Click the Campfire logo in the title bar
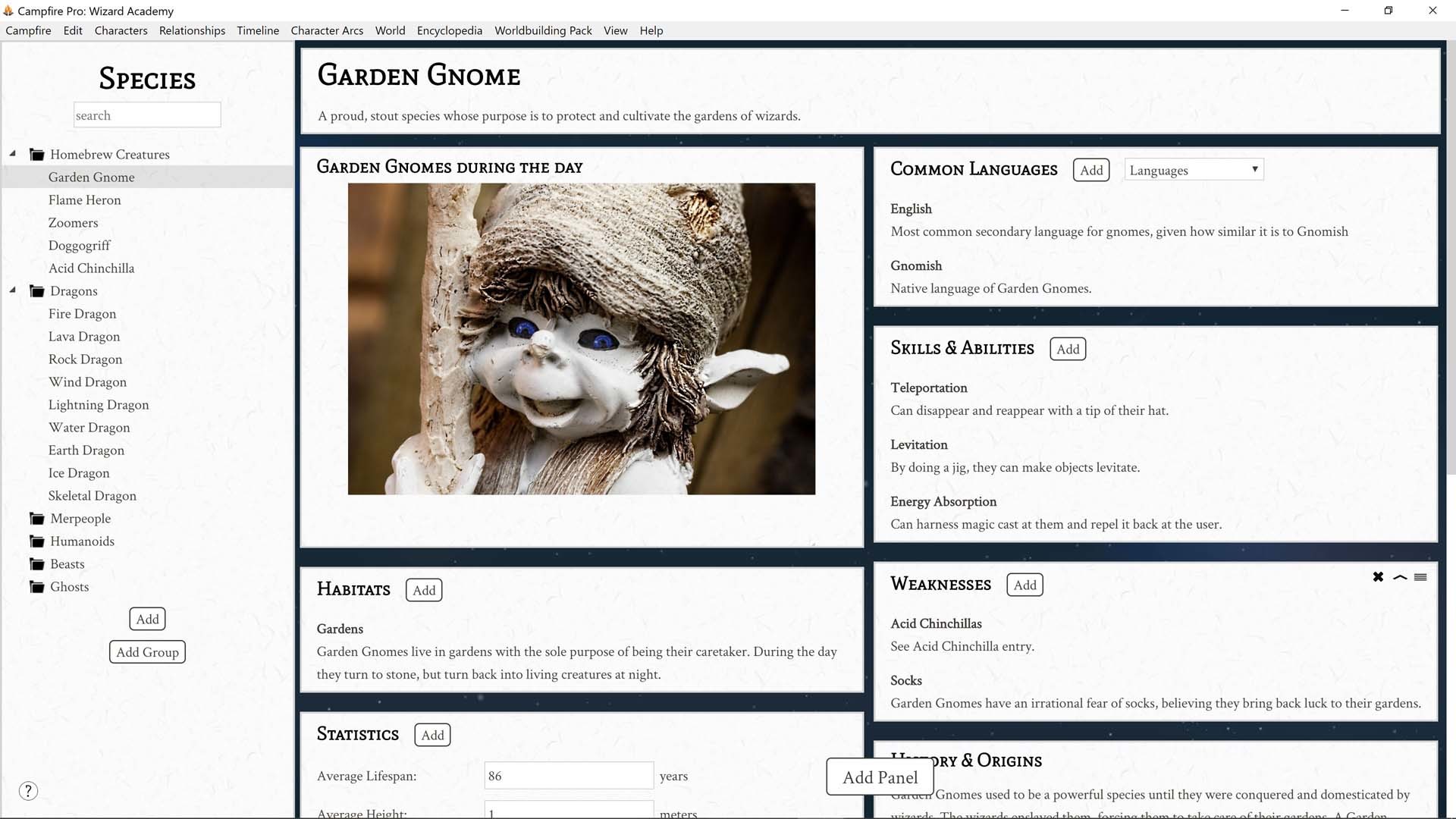The image size is (1456, 819). coord(10,11)
